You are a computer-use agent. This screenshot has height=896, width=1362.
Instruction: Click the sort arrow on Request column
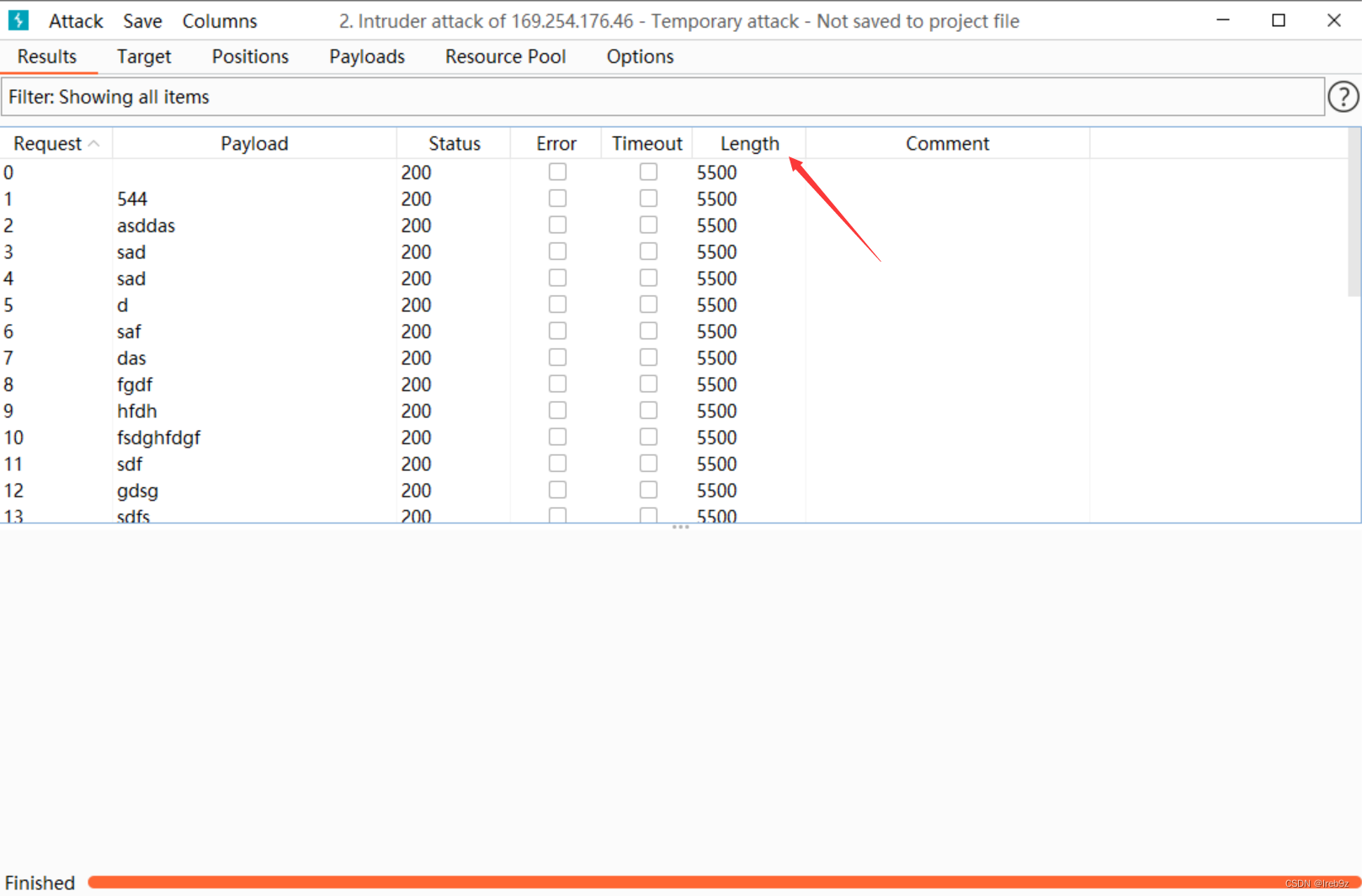point(94,144)
